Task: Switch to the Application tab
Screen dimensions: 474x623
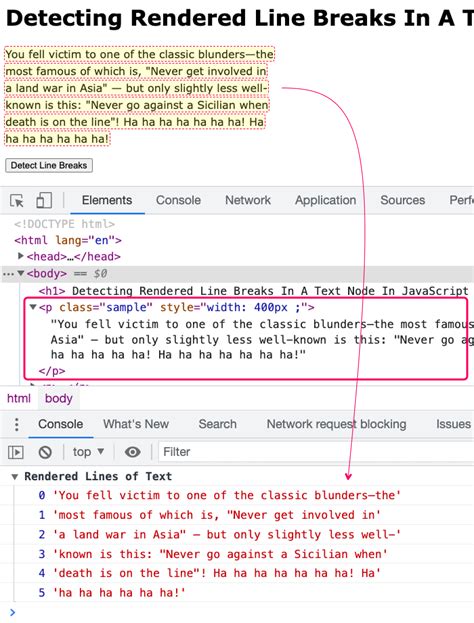Action: pyautogui.click(x=325, y=200)
